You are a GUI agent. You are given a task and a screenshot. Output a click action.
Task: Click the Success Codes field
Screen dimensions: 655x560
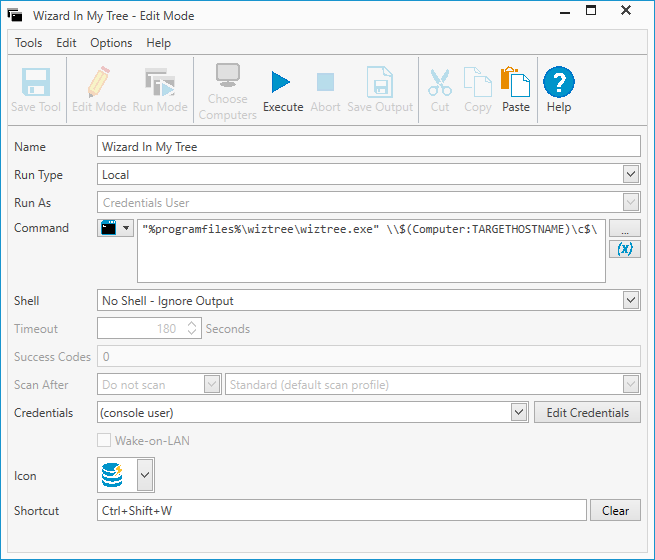pyautogui.click(x=369, y=357)
